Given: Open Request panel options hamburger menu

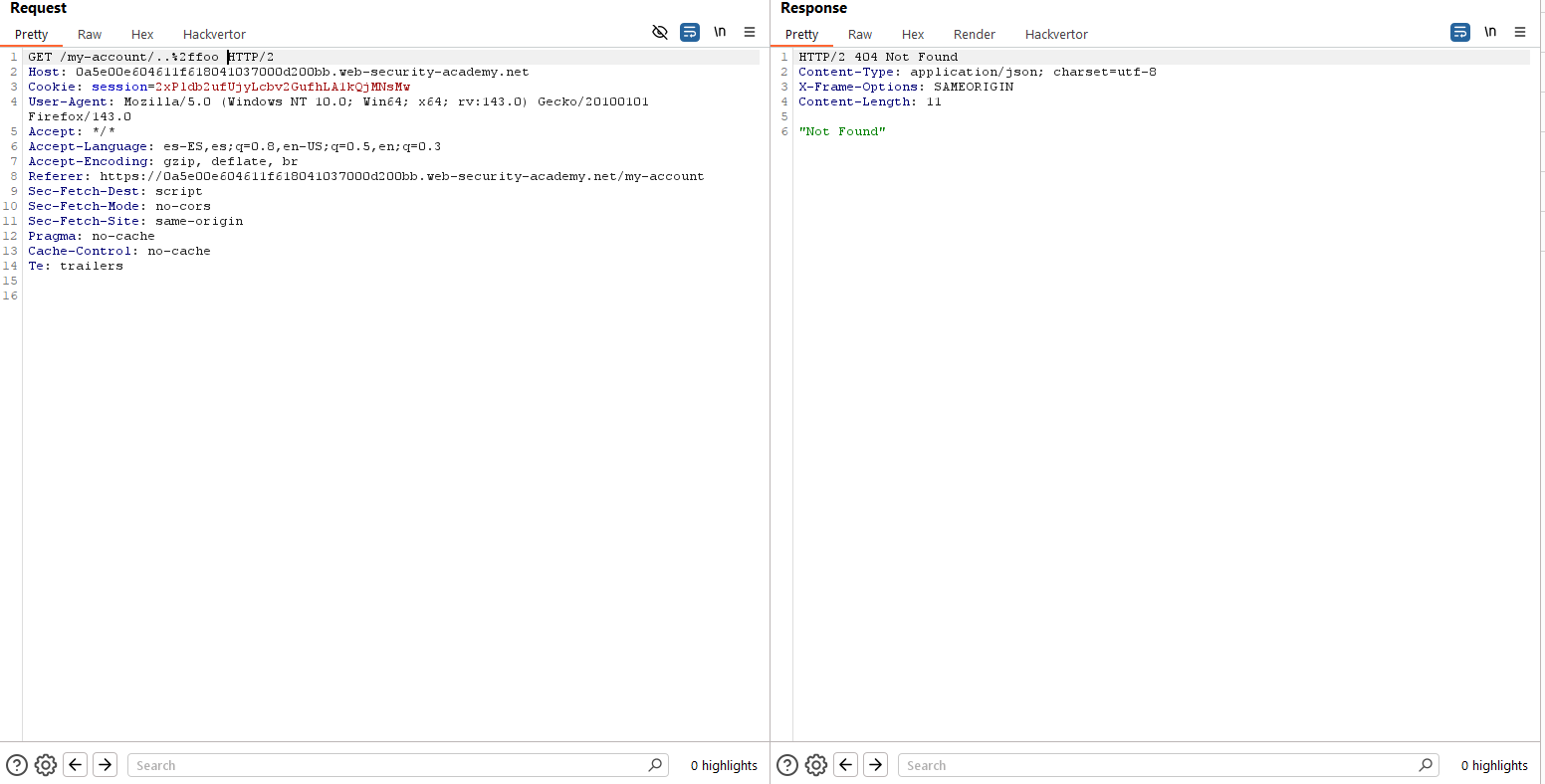Looking at the screenshot, I should point(750,33).
